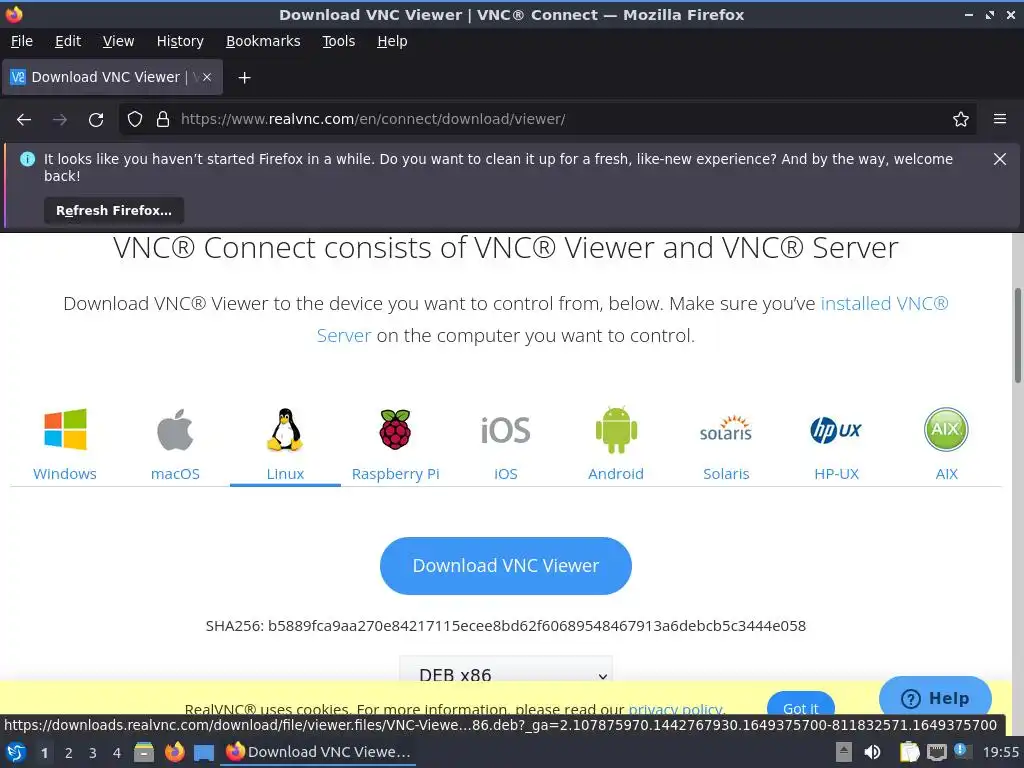Select the AIX green logo
Screen dimensions: 1024x768
pos(946,429)
